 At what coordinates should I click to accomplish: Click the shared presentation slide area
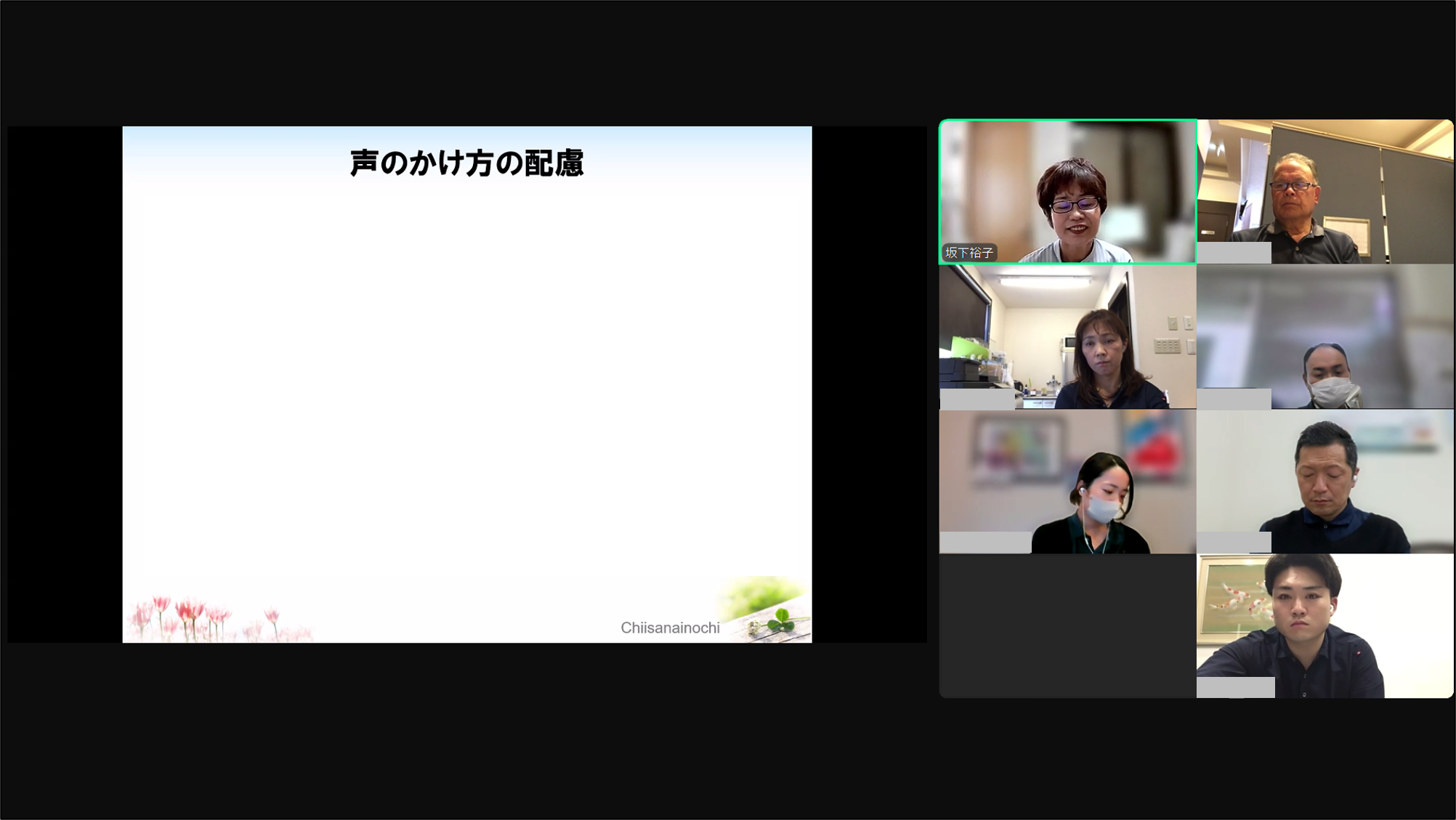pos(467,384)
